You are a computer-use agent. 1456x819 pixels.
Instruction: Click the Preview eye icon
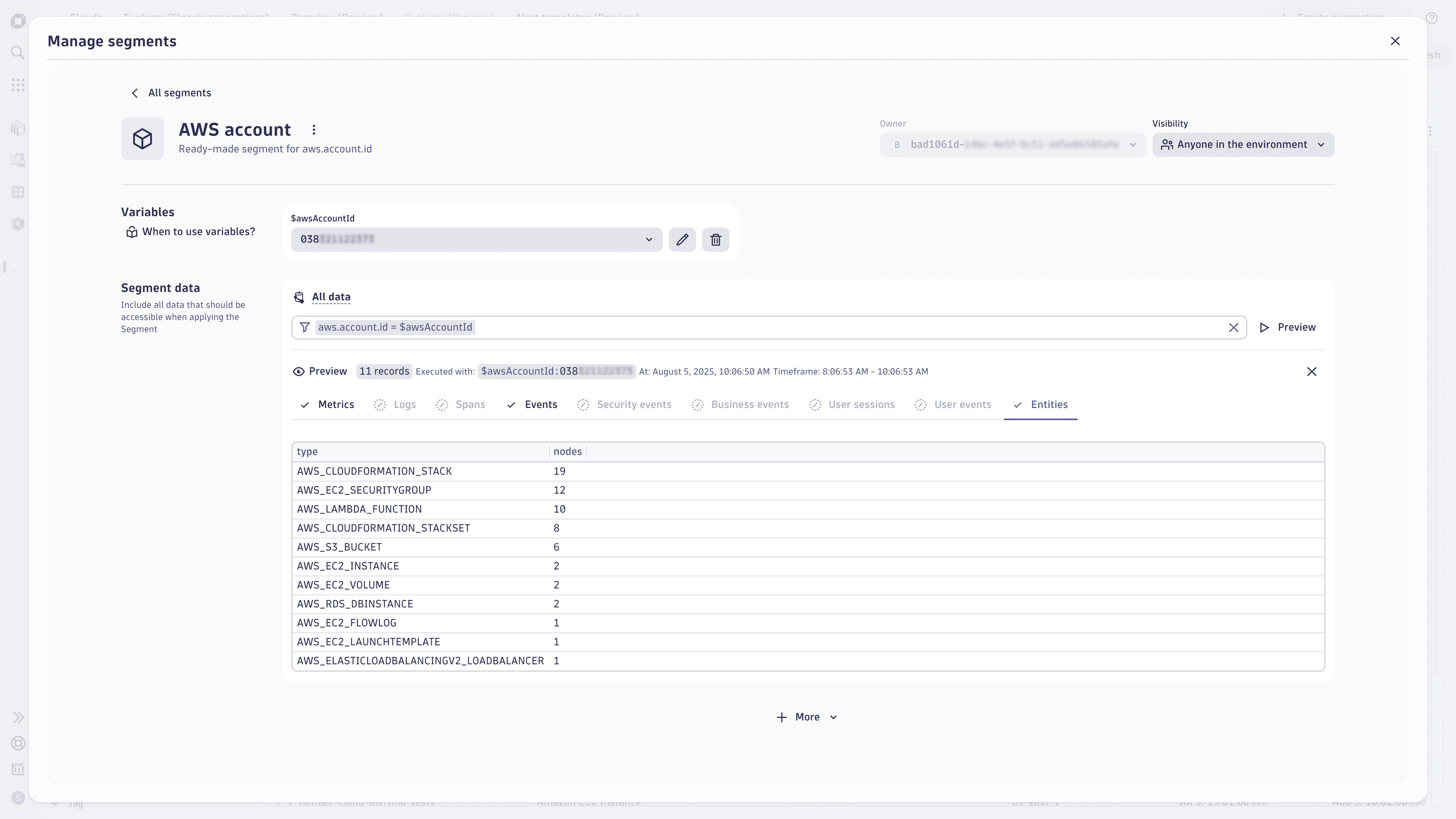298,371
